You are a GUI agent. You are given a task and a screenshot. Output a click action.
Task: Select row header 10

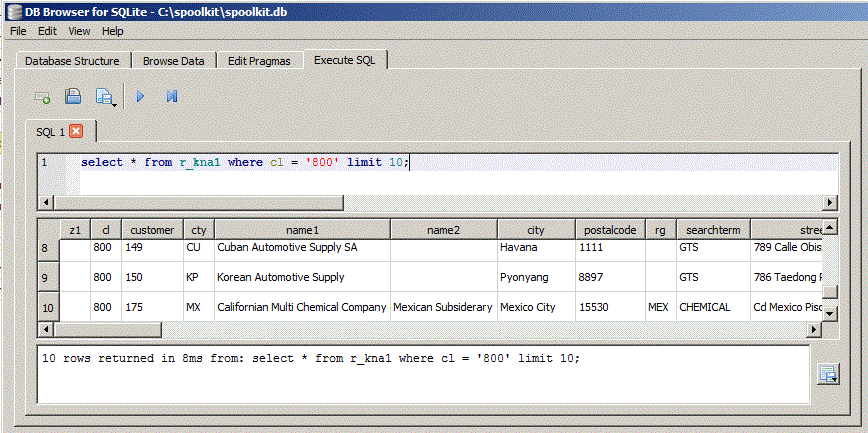pyautogui.click(x=49, y=308)
